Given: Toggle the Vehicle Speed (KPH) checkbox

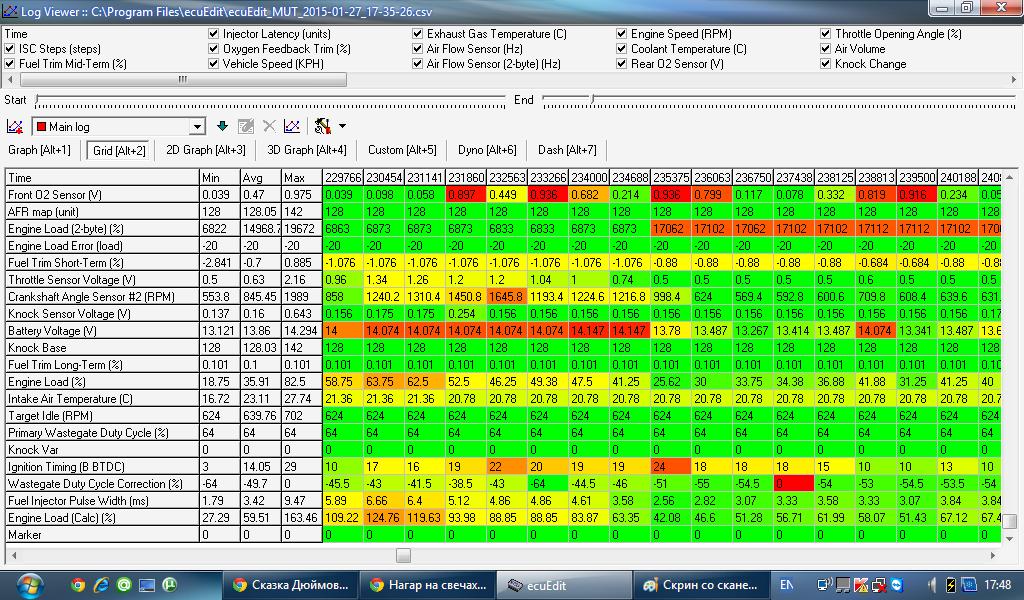Looking at the screenshot, I should (214, 63).
